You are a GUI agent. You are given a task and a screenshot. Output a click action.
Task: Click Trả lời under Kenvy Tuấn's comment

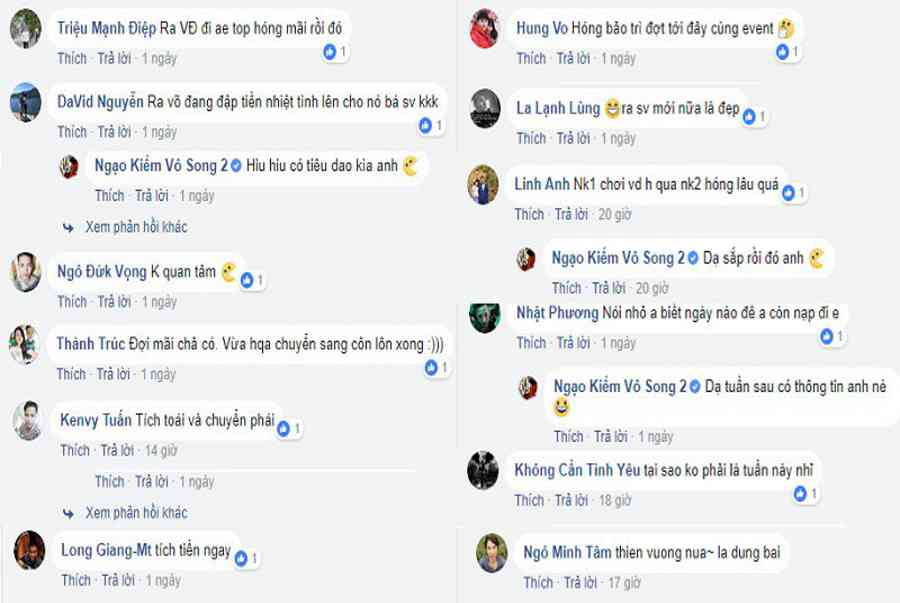point(117,450)
